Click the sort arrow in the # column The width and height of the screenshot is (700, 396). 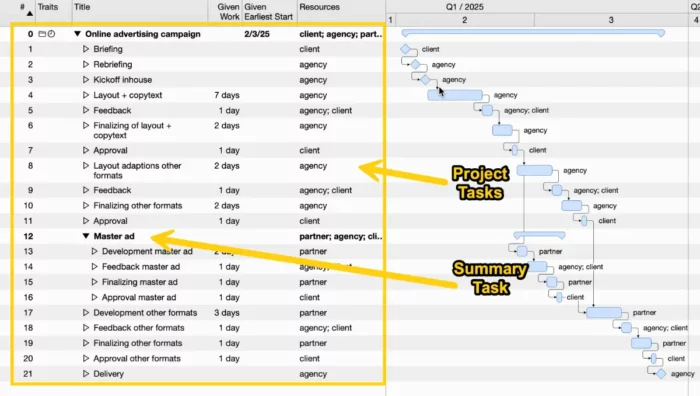(x=29, y=14)
